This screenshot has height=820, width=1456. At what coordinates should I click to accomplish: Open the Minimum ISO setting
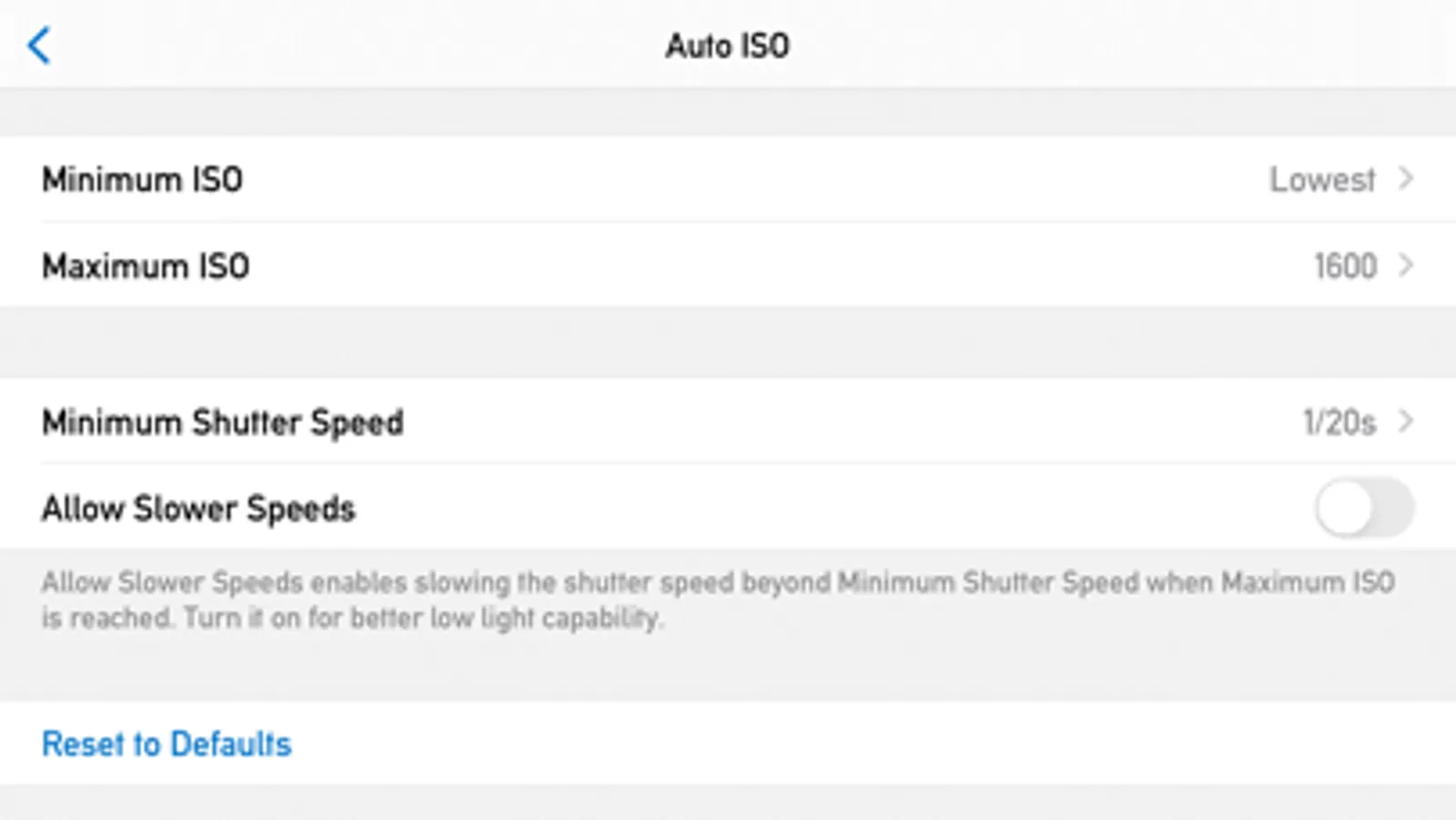[142, 179]
